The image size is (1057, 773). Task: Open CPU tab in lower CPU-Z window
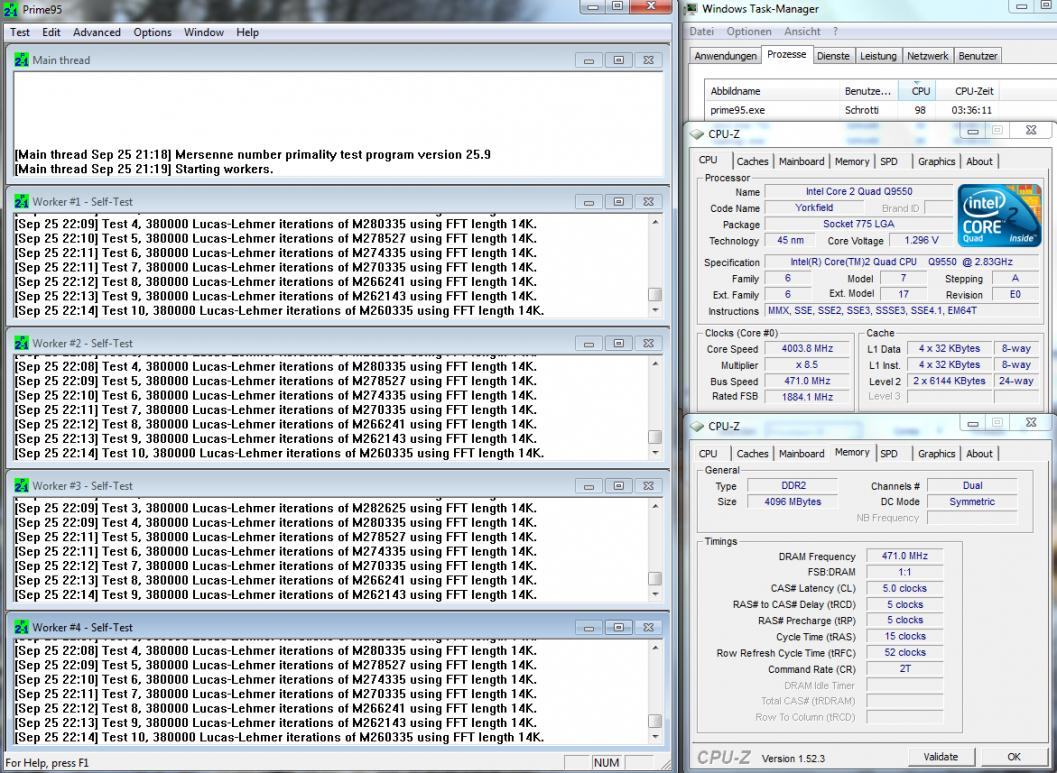tap(708, 454)
